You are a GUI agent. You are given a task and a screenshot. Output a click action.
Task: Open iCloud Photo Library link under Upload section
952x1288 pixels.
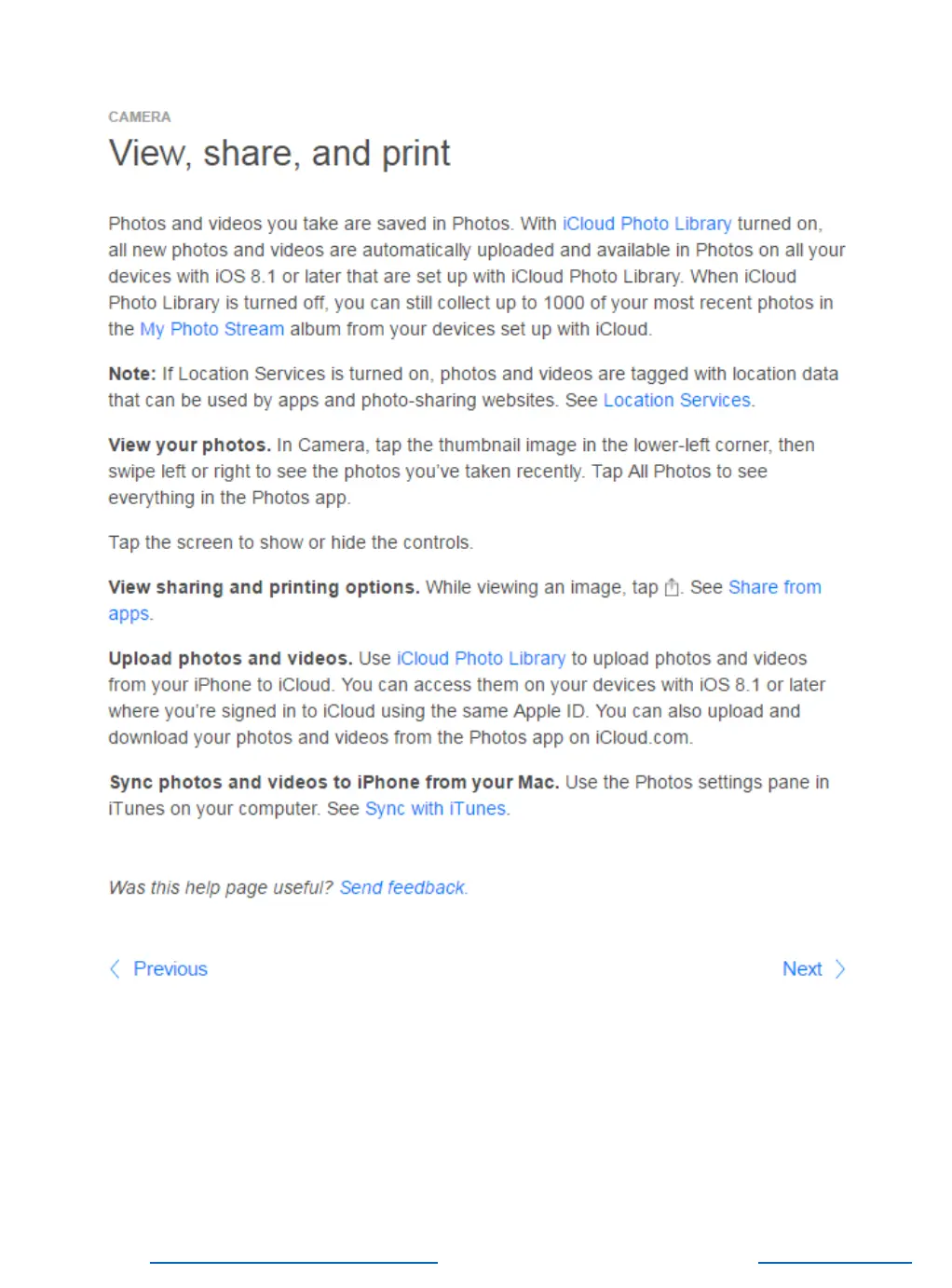click(481, 658)
